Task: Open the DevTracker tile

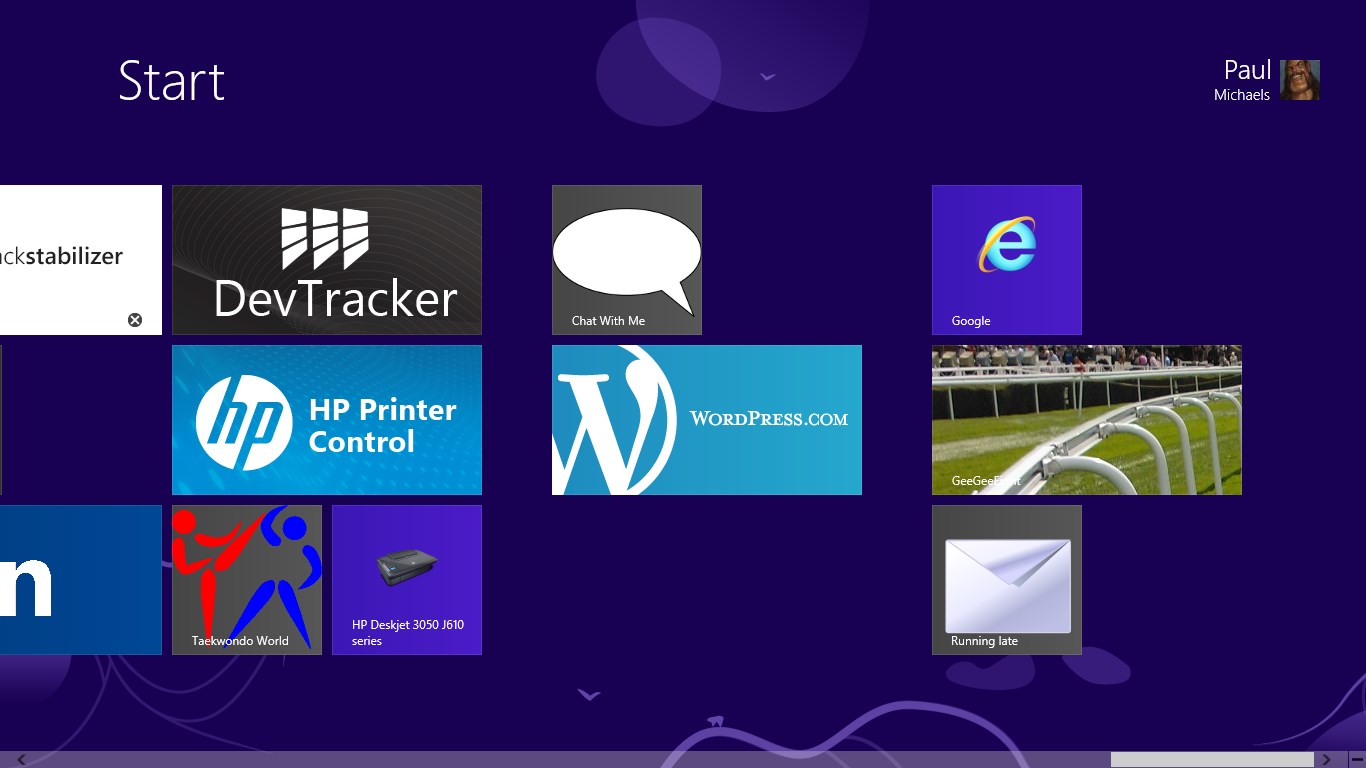Action: click(326, 260)
